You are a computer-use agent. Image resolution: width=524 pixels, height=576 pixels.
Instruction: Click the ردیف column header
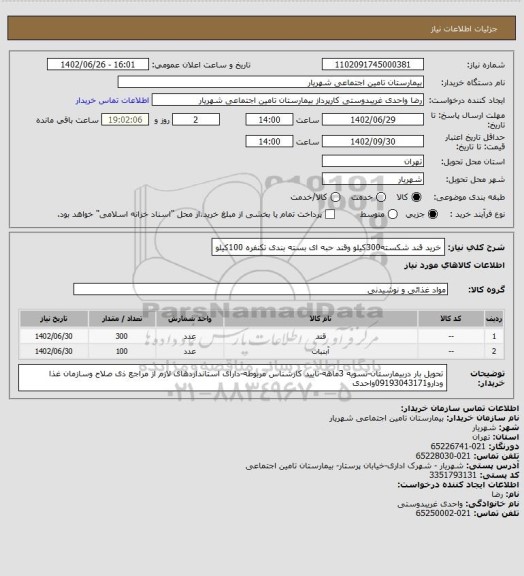494,319
